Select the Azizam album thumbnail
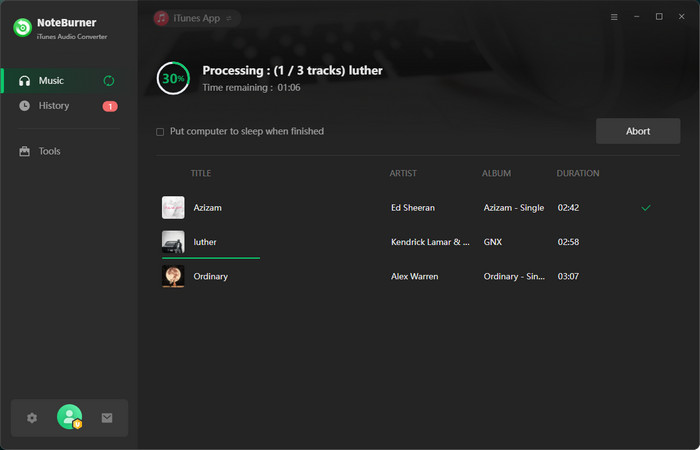Viewport: 700px width, 450px height. [x=173, y=208]
